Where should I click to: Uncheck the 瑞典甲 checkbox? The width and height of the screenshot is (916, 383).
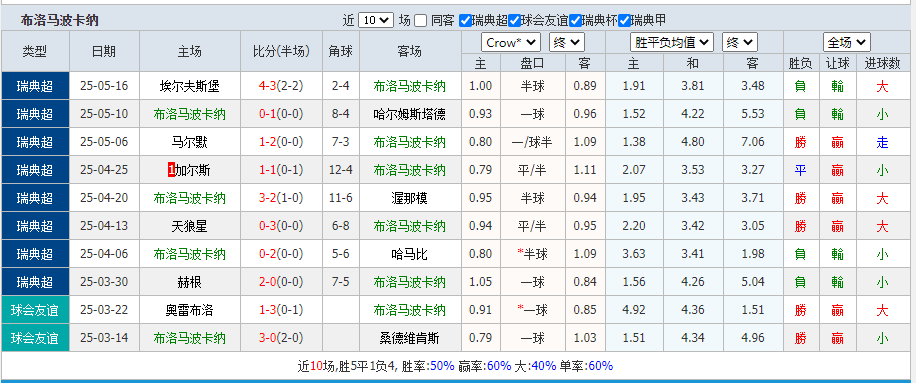[x=624, y=21]
